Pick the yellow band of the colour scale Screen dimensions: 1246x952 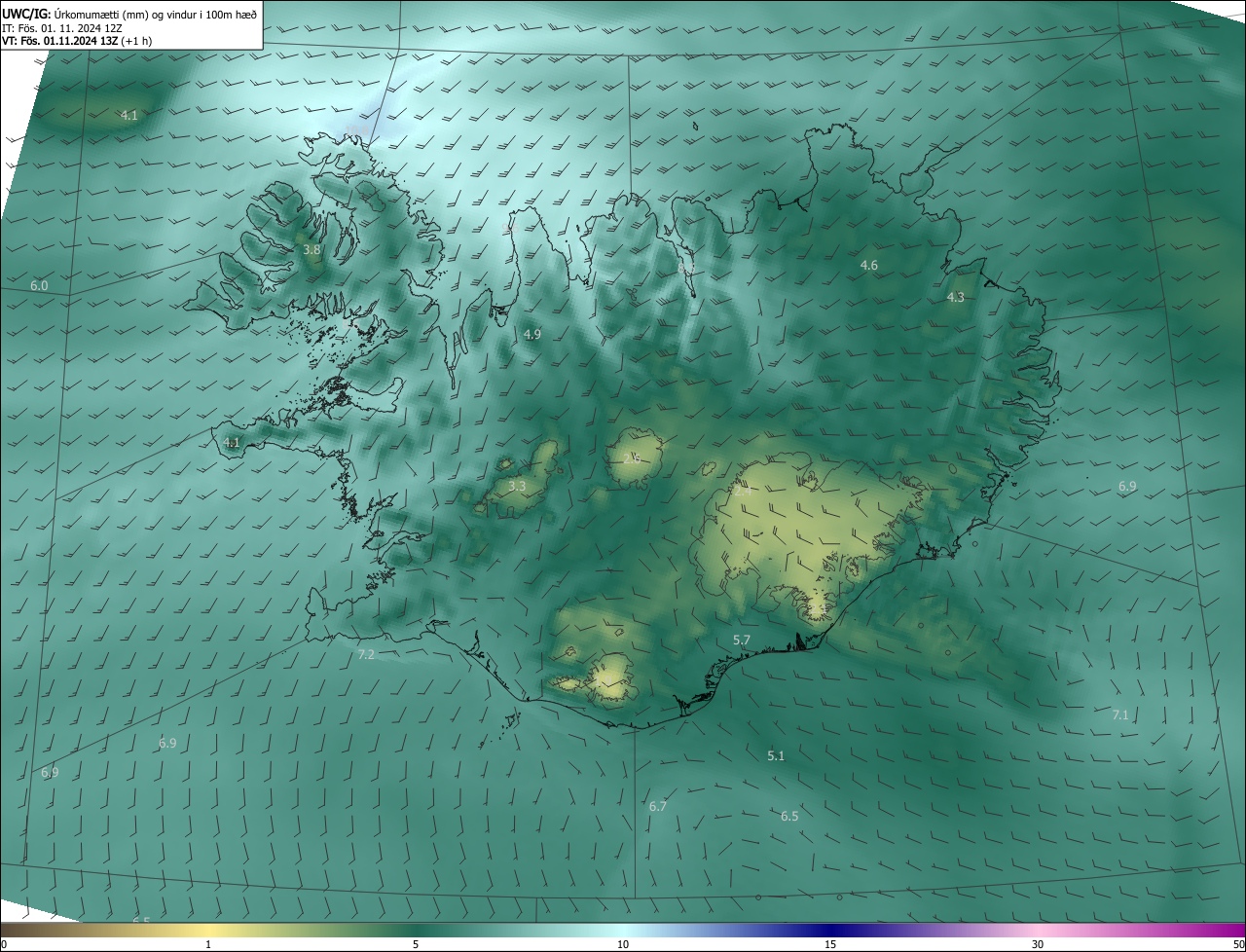[208, 931]
